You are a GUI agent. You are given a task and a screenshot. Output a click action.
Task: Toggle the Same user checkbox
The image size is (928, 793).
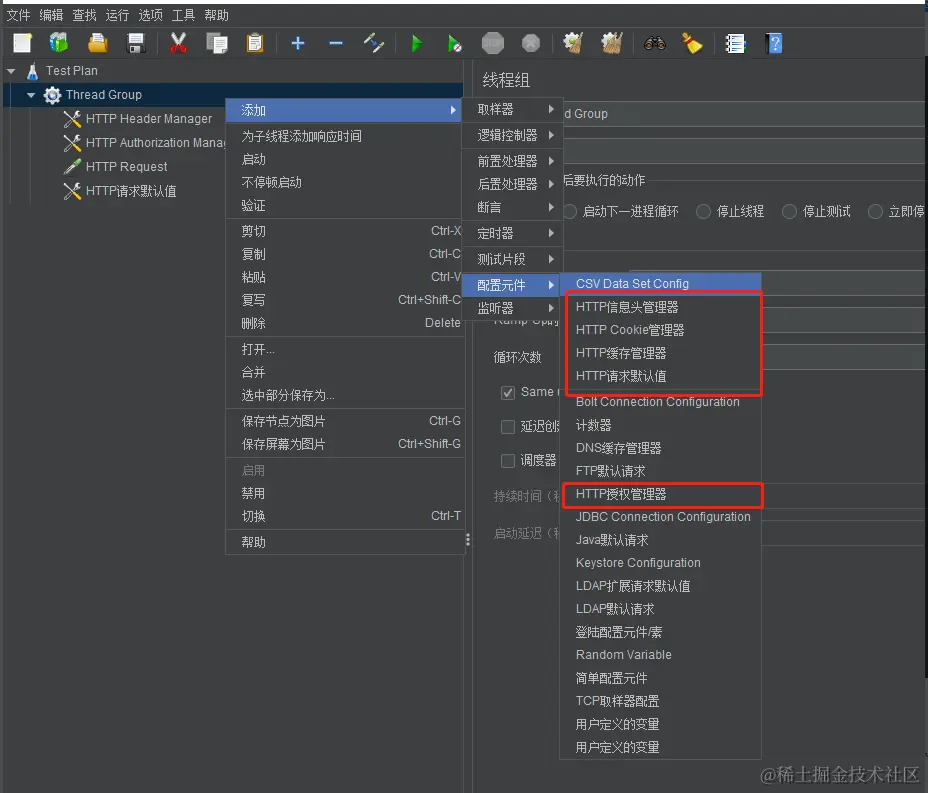coord(508,392)
